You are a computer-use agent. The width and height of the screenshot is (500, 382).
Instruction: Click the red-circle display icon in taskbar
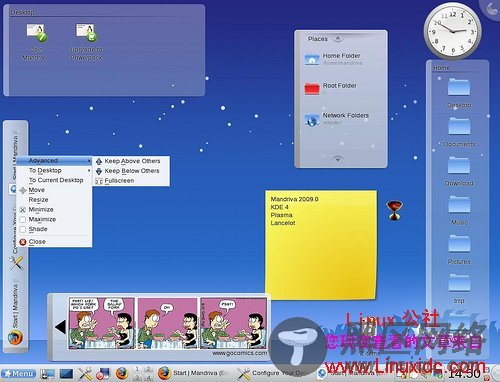point(103,374)
